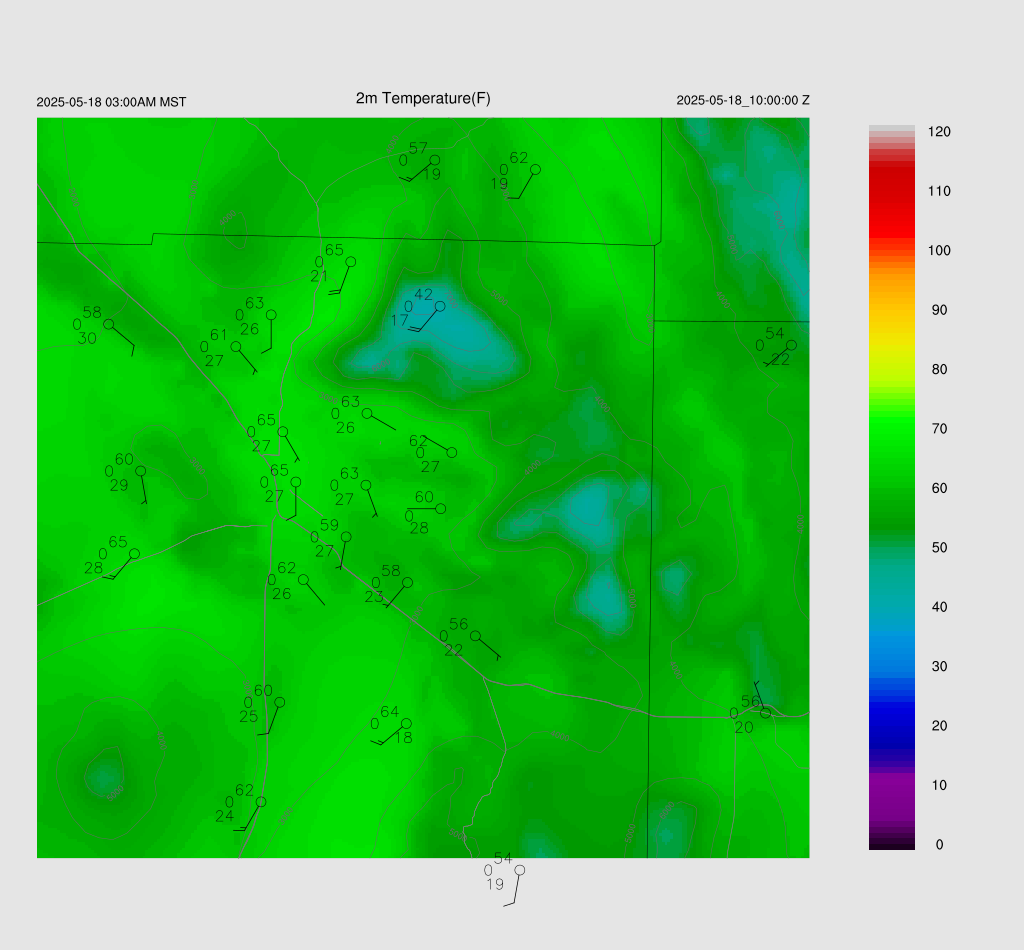1024x950 pixels.
Task: Click the 65 reading with dewpoint 28
Action: (118, 542)
